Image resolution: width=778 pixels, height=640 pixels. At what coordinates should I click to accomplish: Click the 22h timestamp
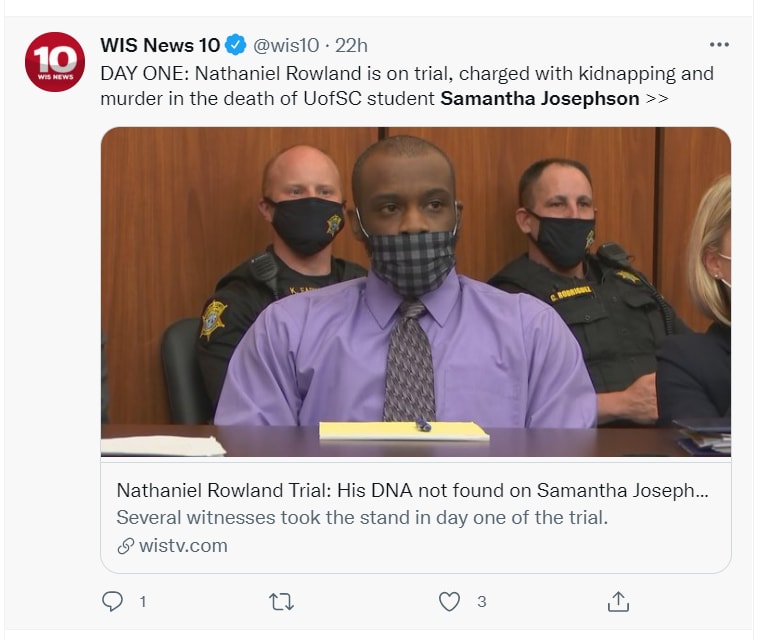352,45
